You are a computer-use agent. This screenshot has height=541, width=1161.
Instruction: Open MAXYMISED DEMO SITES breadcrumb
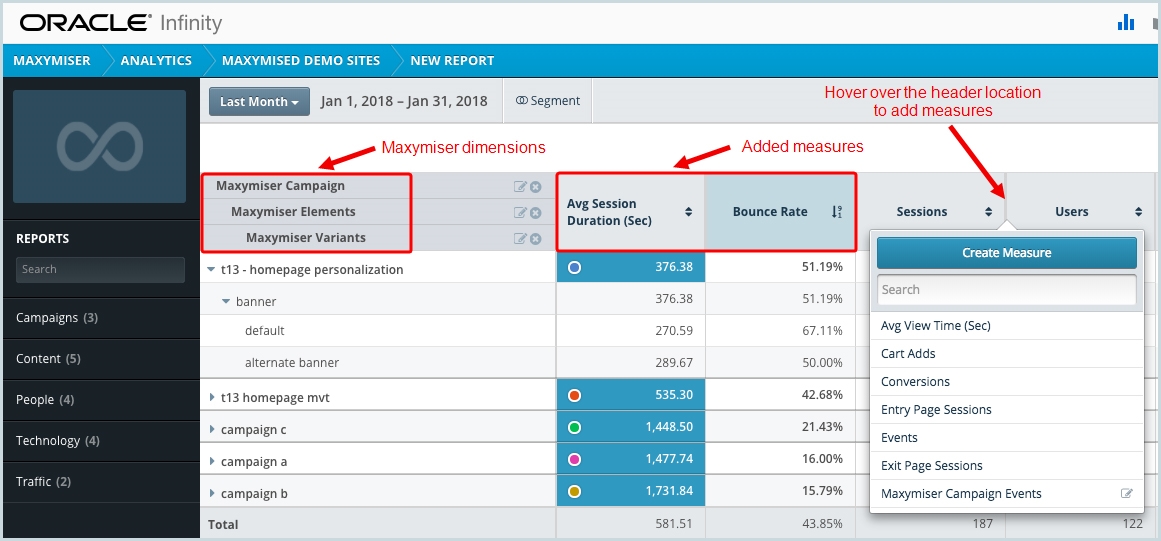[301, 61]
